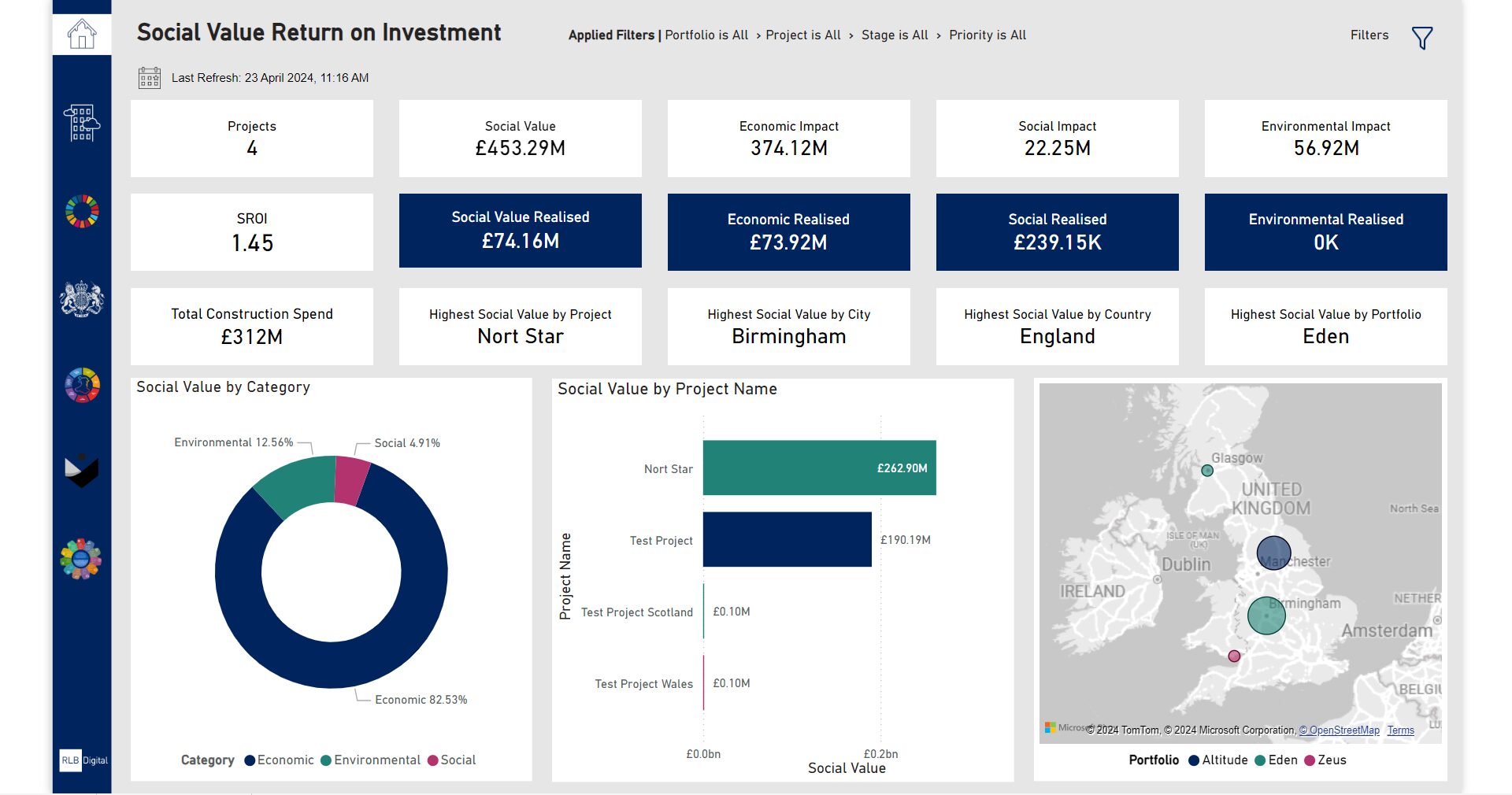The height and width of the screenshot is (795, 1512).
Task: Expand the Portfolio is All filter
Action: pos(706,35)
